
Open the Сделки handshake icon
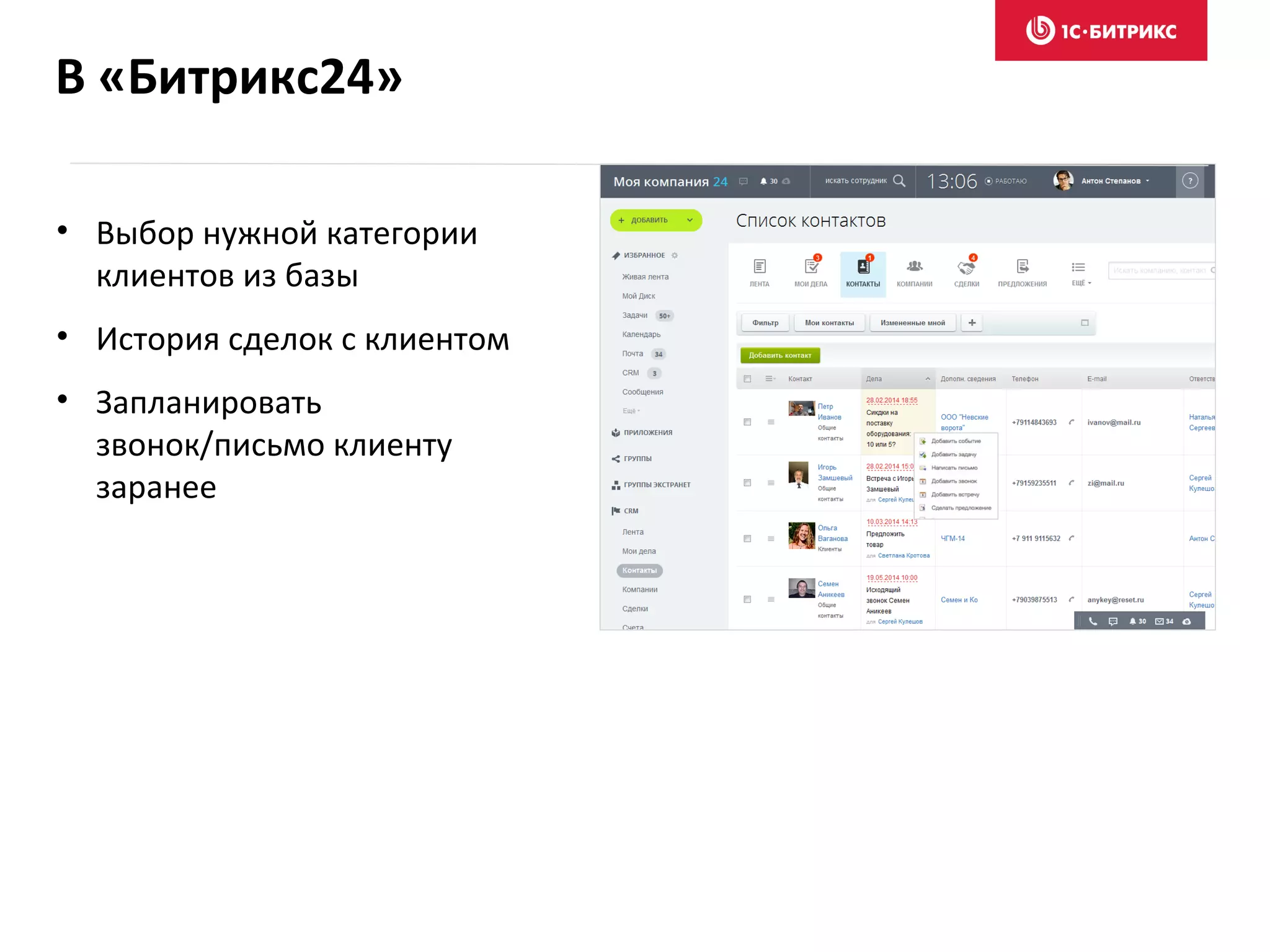966,268
